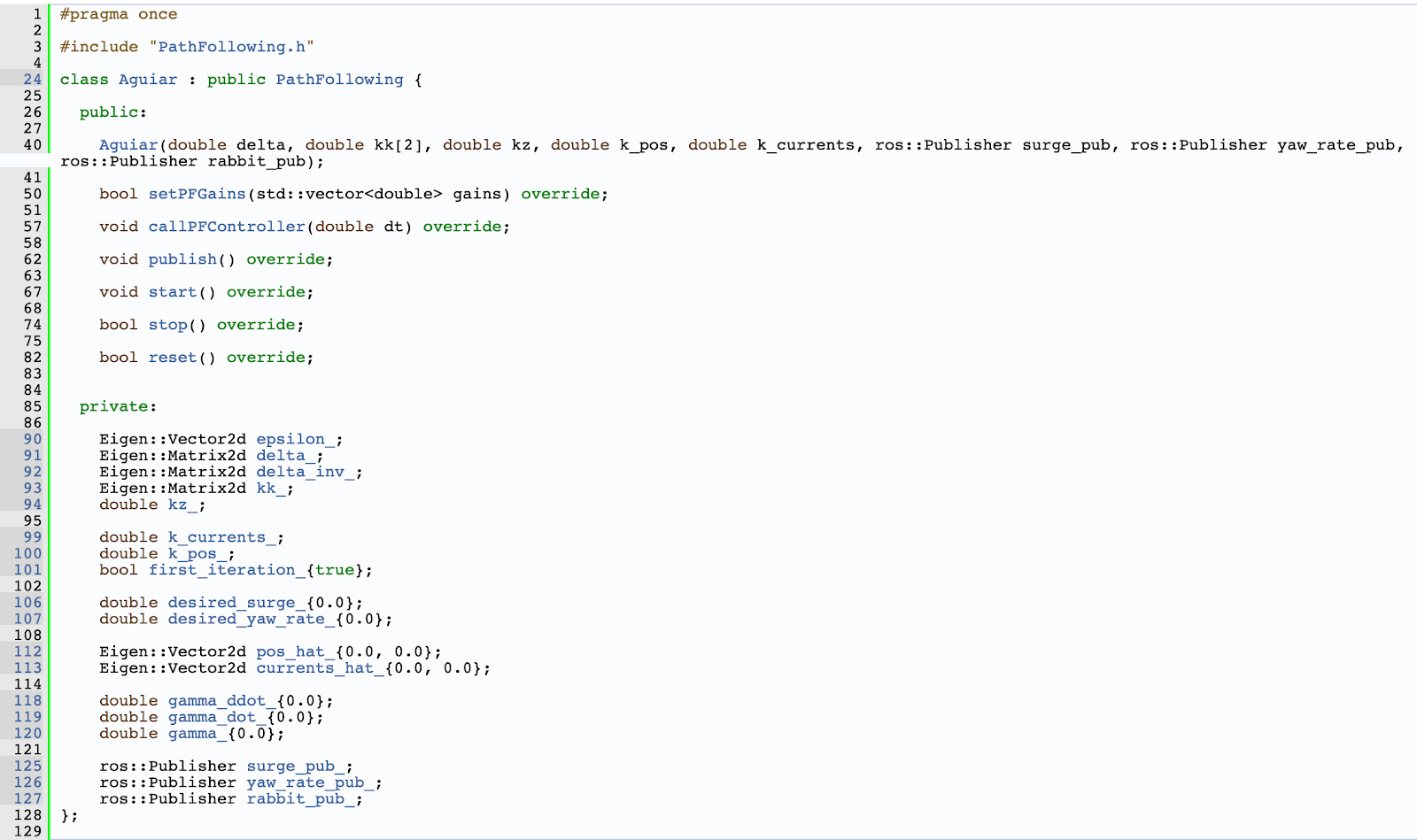
Task: Click the pos_hat_ member link
Action: pyautogui.click(x=296, y=652)
